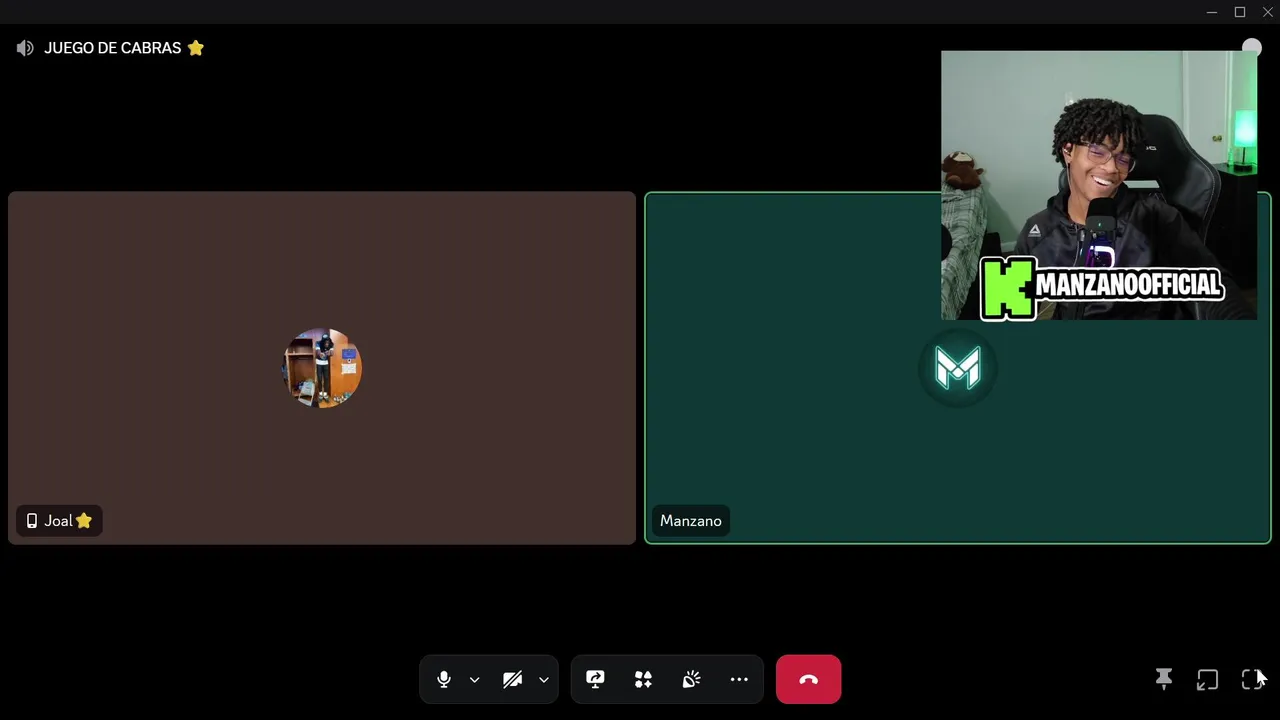Click the phone icon next to Joal
Viewport: 1280px width, 720px height.
32,521
